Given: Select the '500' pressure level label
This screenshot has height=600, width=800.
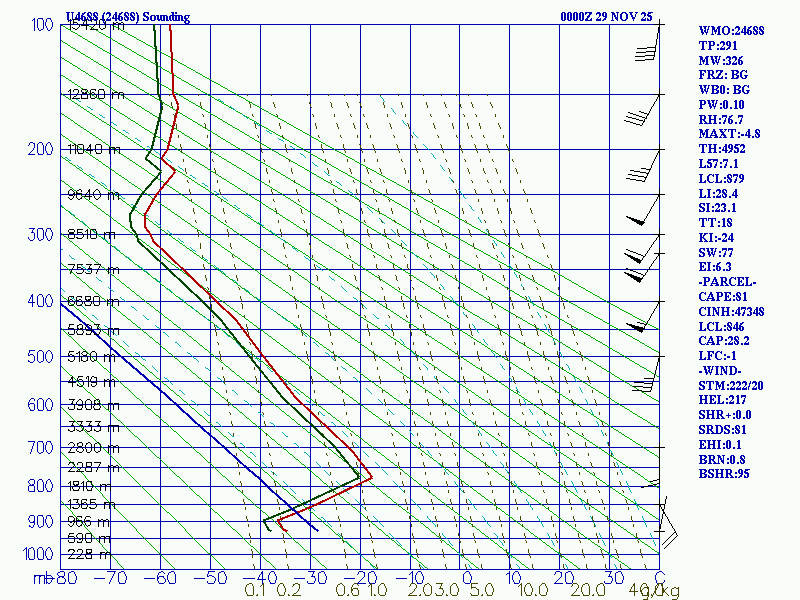Looking at the screenshot, I should pos(40,356).
